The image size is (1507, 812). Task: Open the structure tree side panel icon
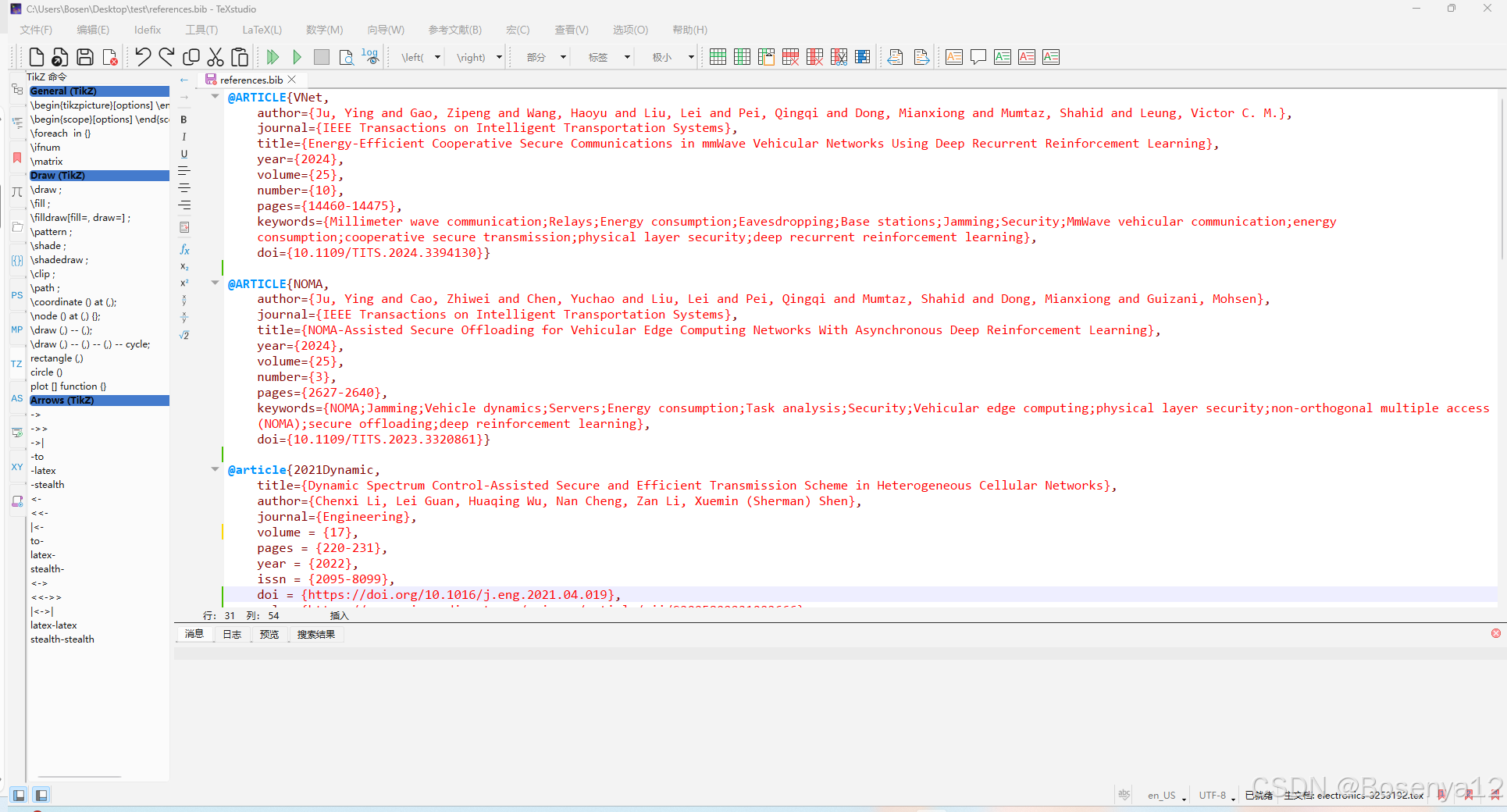(x=17, y=90)
